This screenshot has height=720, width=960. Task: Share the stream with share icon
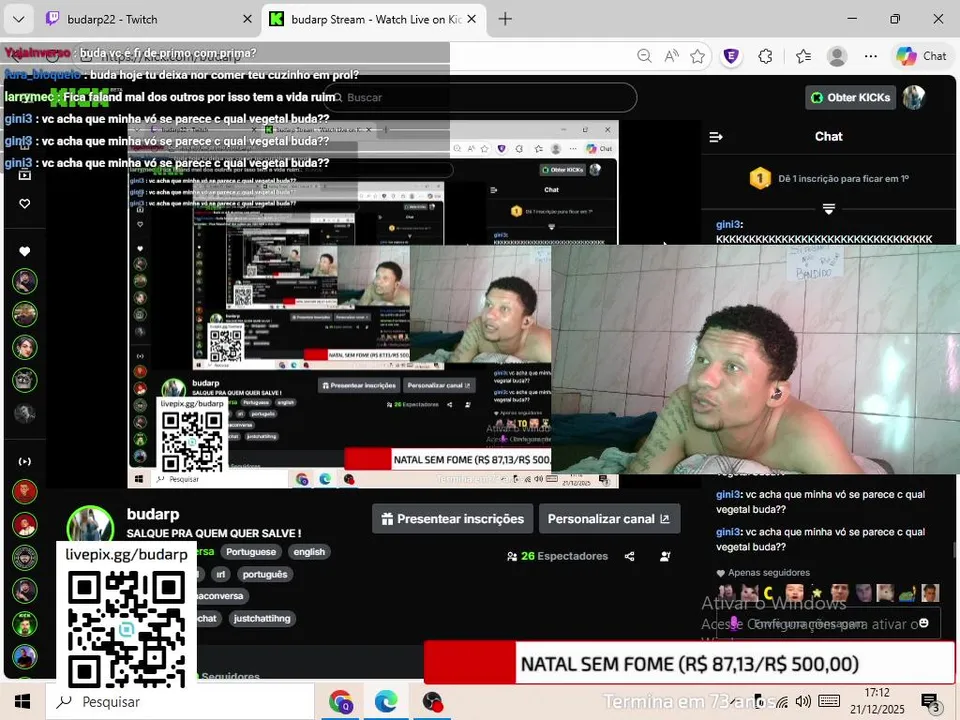[629, 557]
